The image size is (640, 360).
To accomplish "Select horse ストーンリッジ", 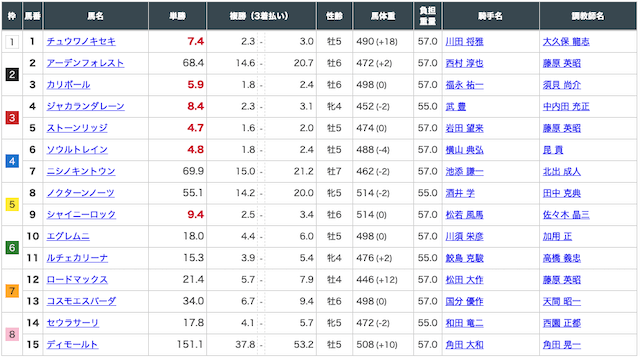I will click(77, 128).
